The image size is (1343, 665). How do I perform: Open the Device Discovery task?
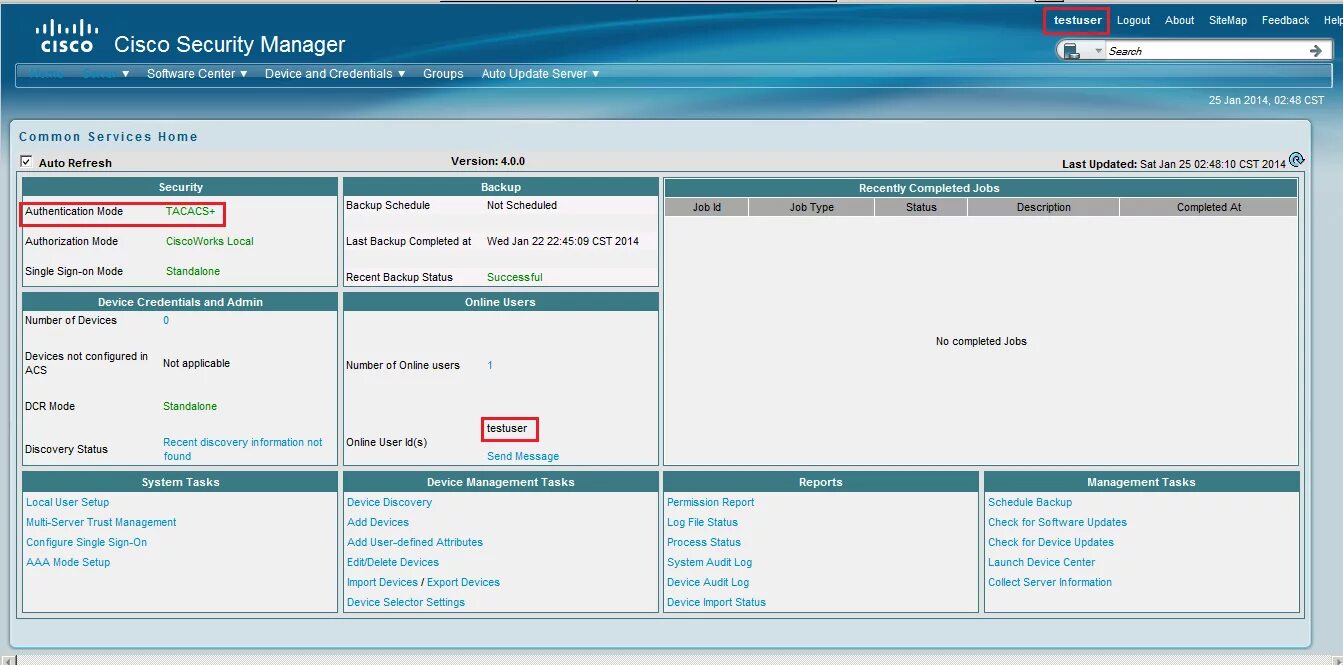(390, 502)
